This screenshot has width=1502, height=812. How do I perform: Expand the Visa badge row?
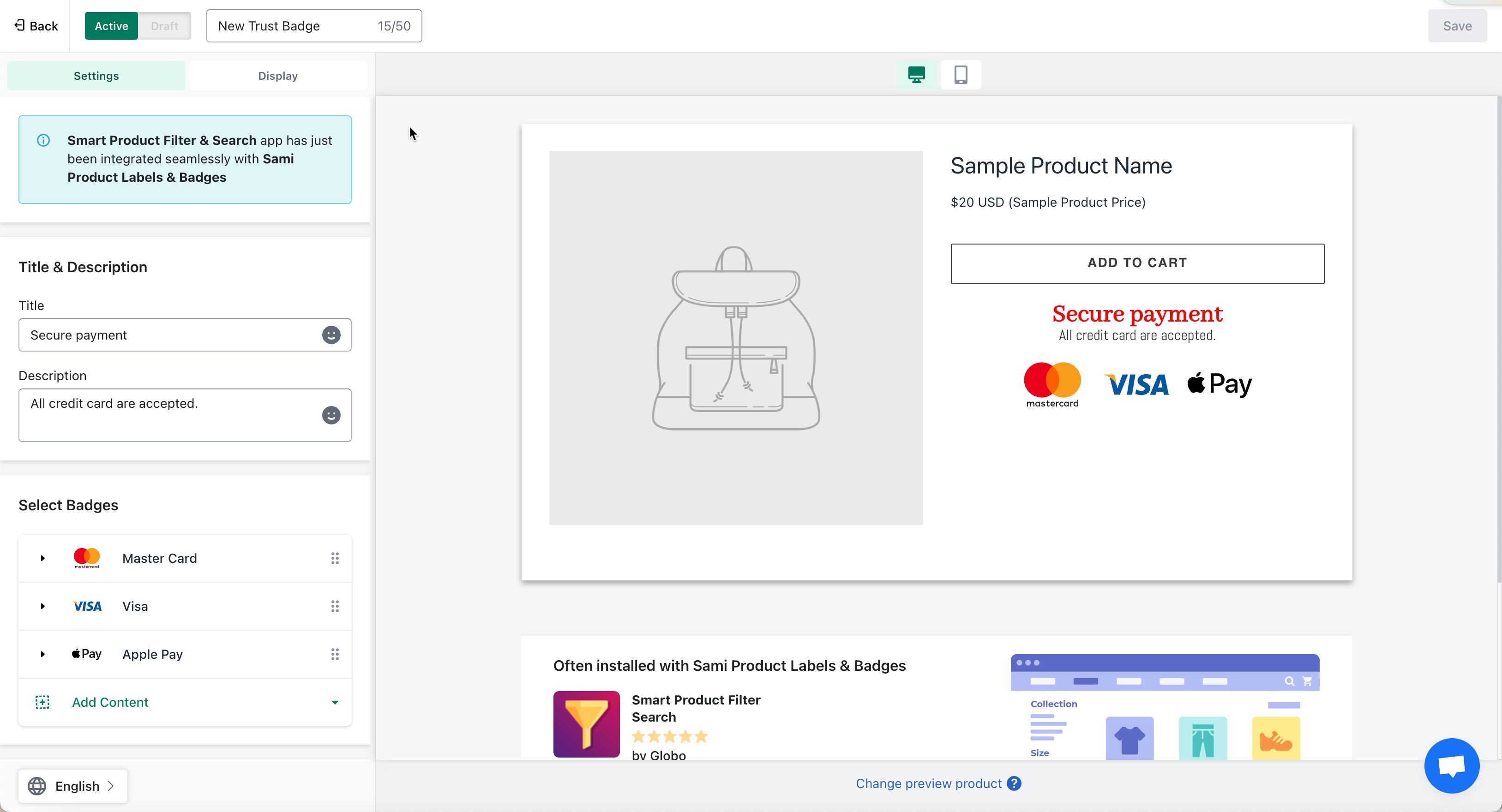[42, 606]
